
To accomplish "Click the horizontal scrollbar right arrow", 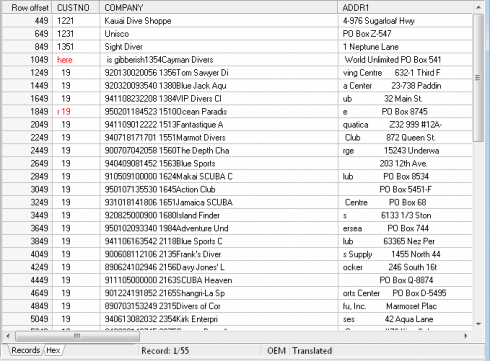I will point(466,336).
